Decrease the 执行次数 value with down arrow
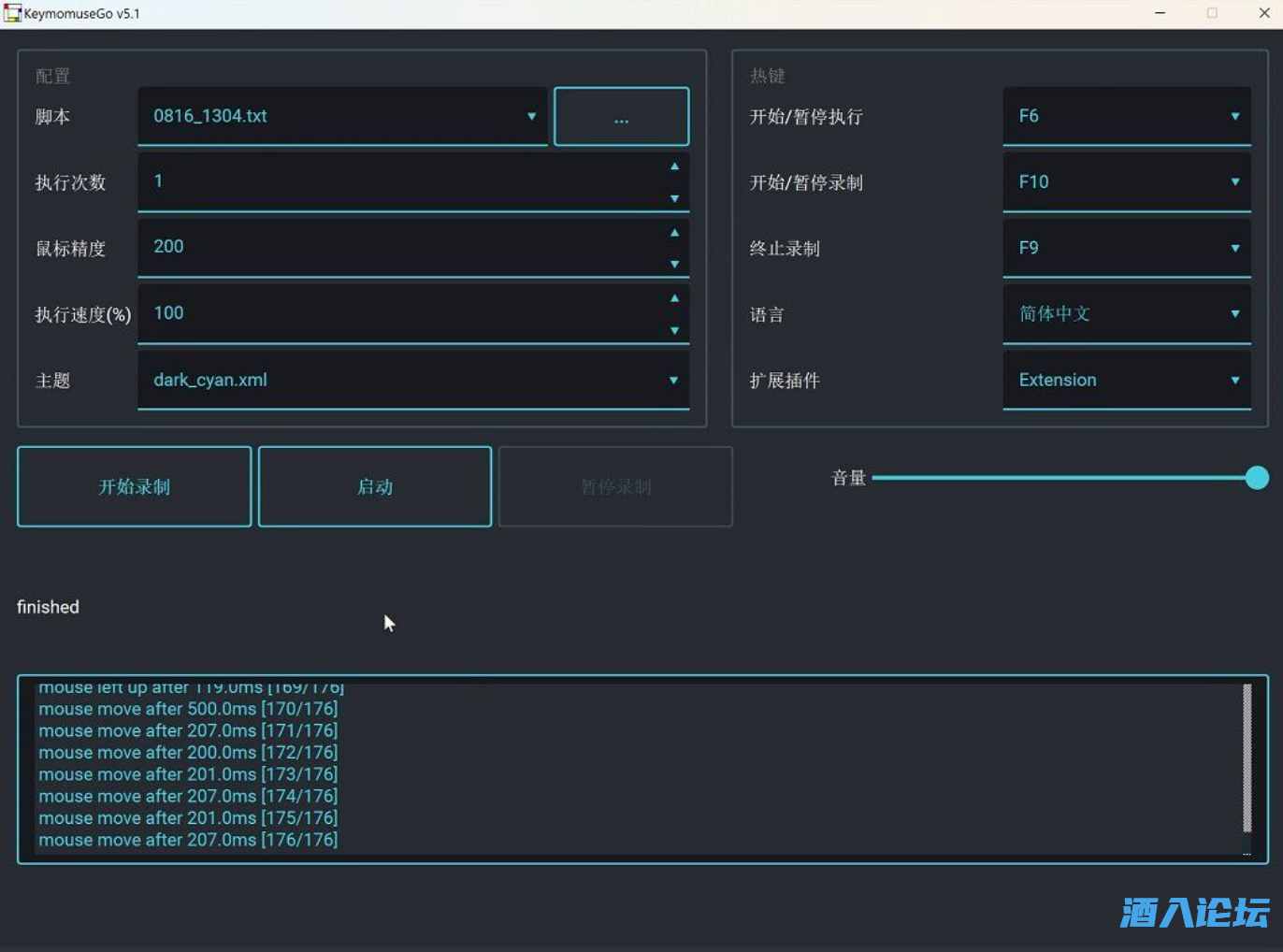Image resolution: width=1283 pixels, height=952 pixels. tap(674, 198)
